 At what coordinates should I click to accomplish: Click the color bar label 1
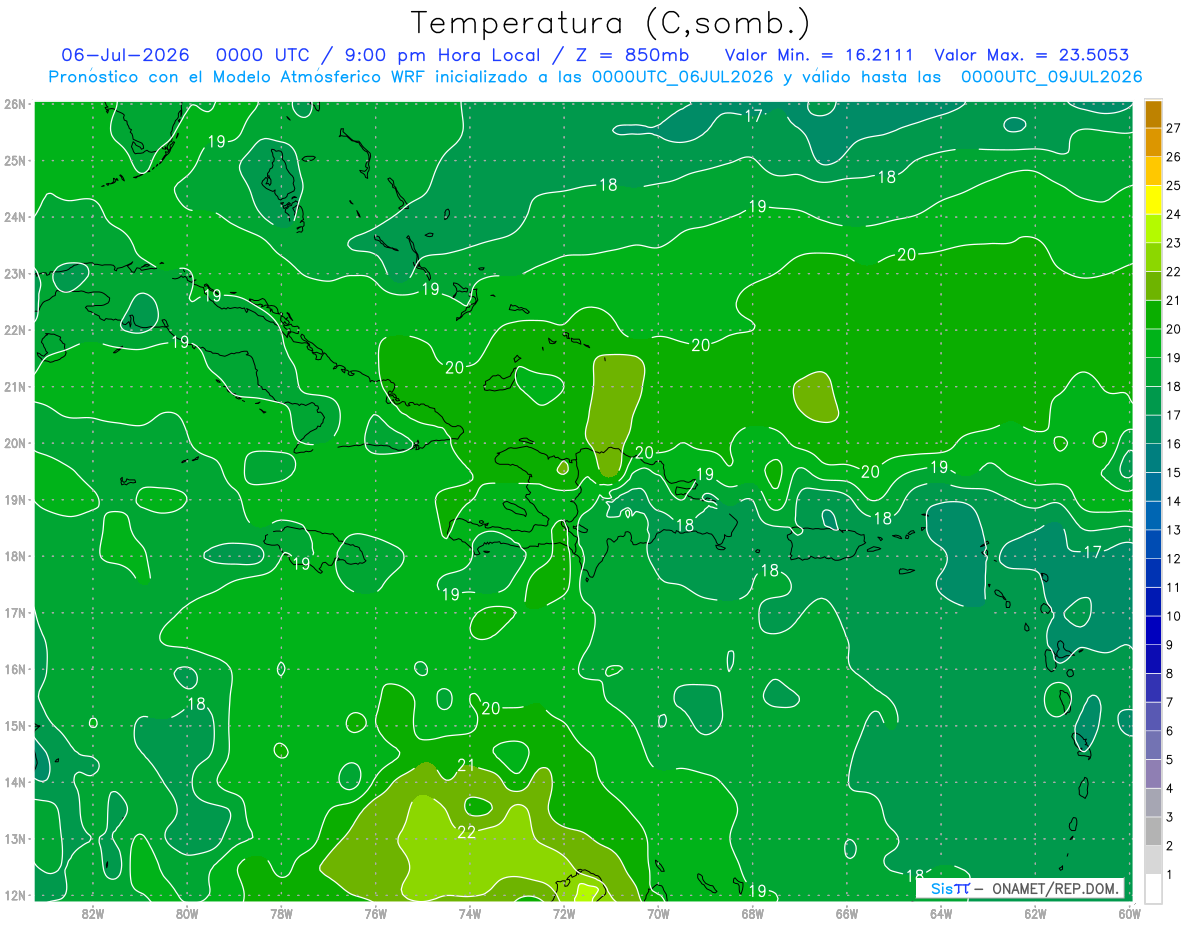pos(1170,874)
